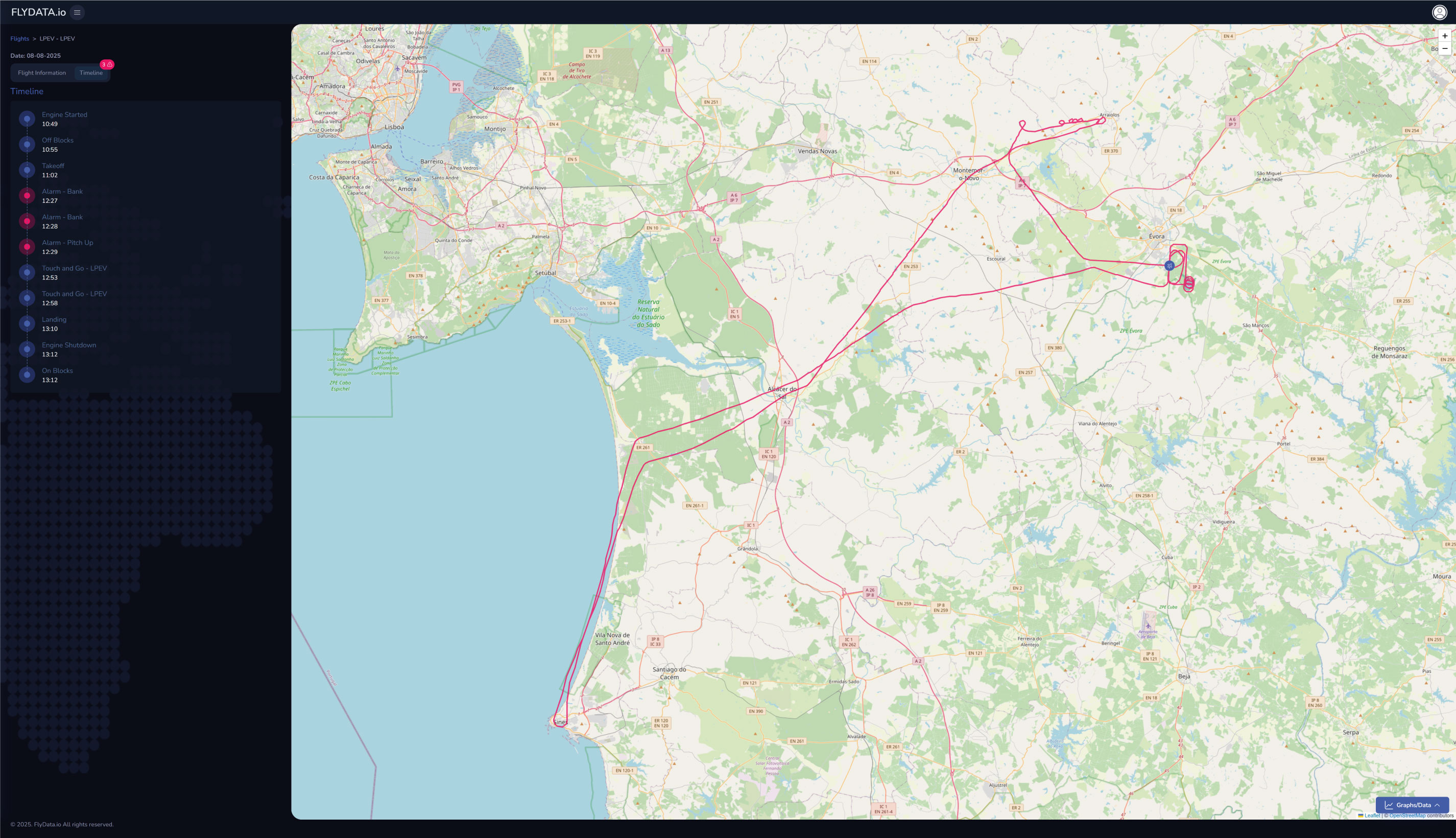1456x838 pixels.
Task: Click the Graphs/Data chevron arrow
Action: coord(1438,805)
